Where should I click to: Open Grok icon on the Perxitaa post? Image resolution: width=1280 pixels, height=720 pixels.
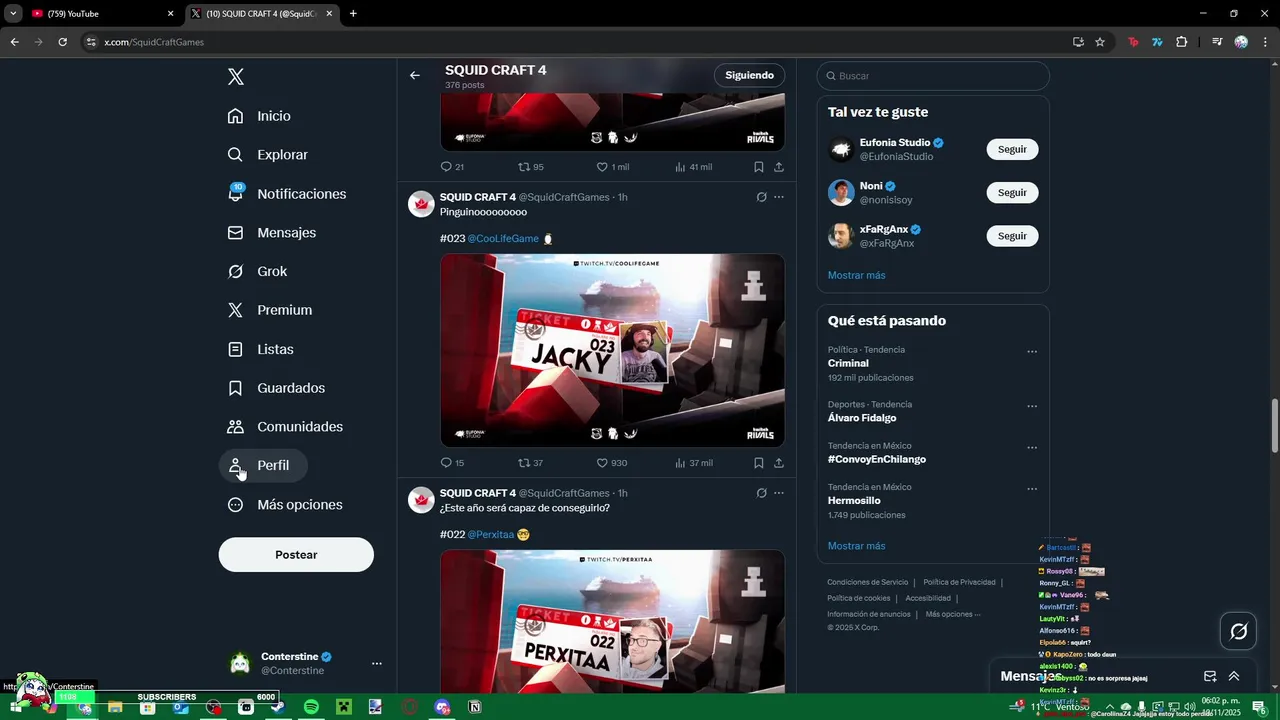point(761,493)
